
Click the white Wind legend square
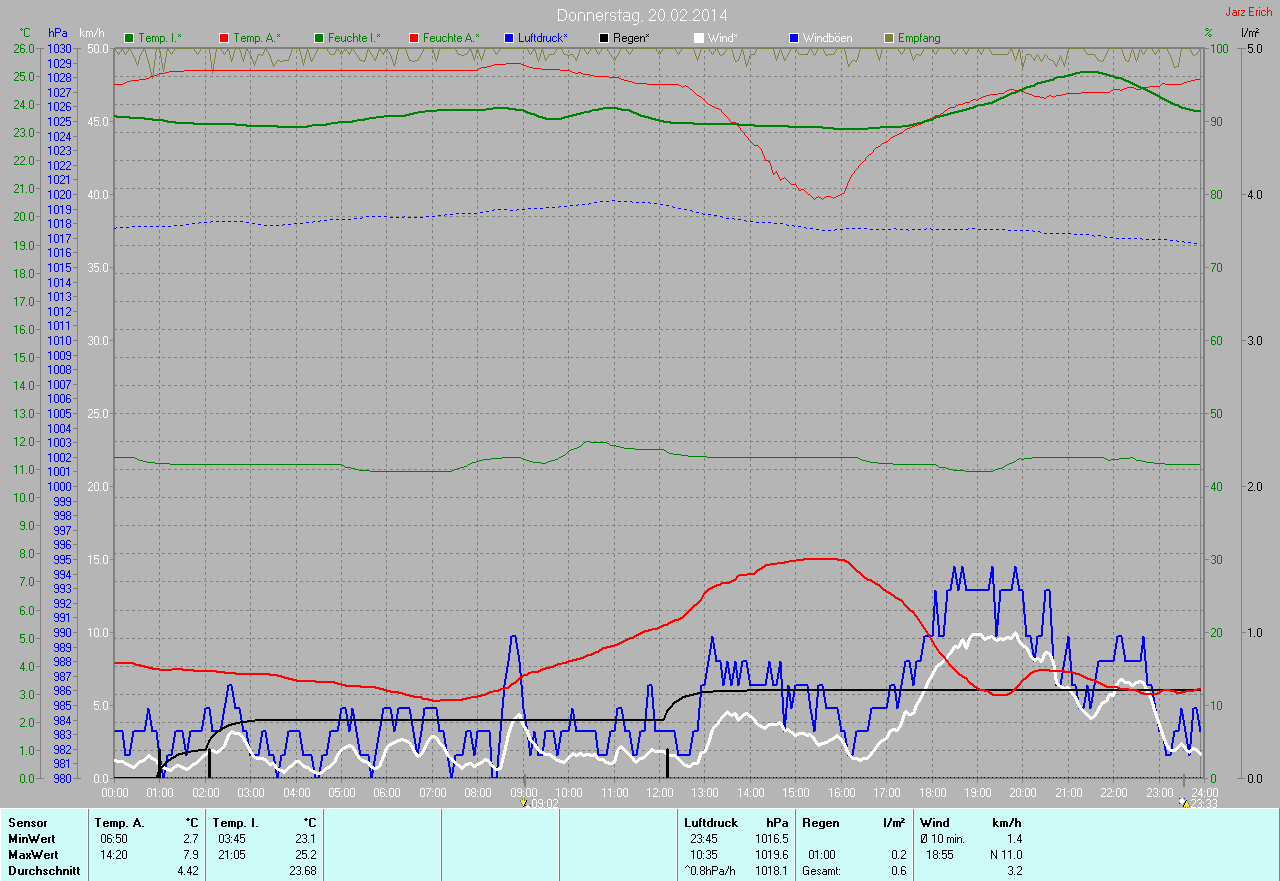(699, 38)
